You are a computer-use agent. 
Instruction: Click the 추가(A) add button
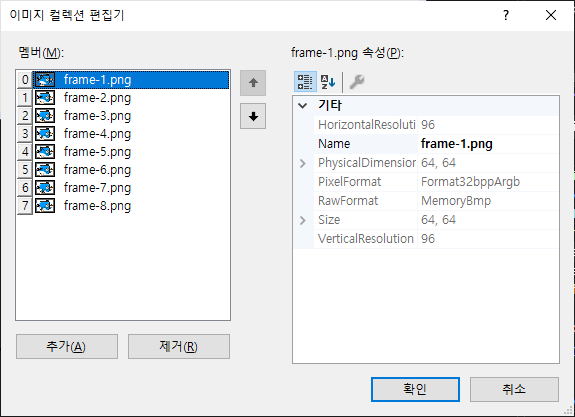pyautogui.click(x=67, y=346)
